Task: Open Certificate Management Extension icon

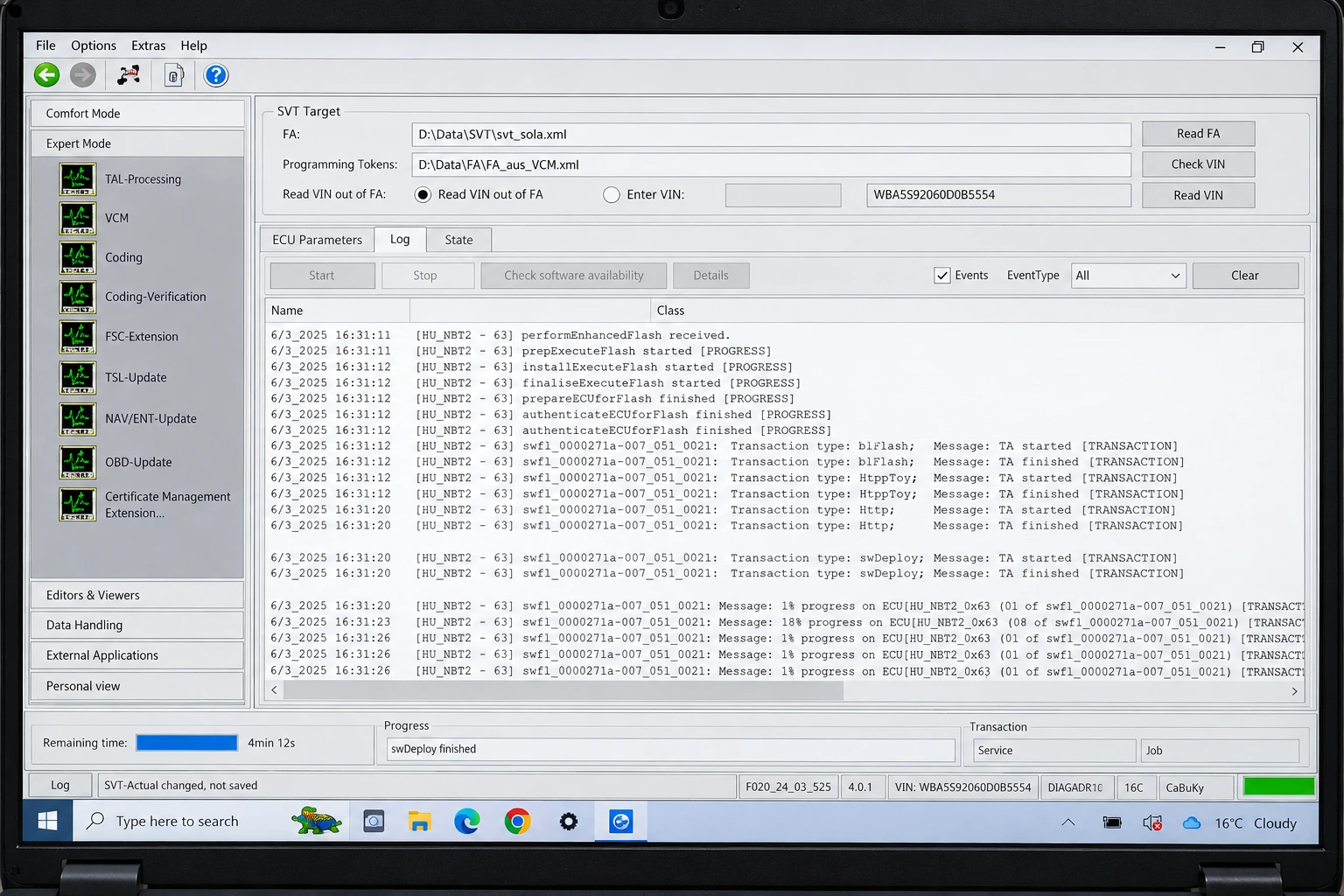Action: 78,504
